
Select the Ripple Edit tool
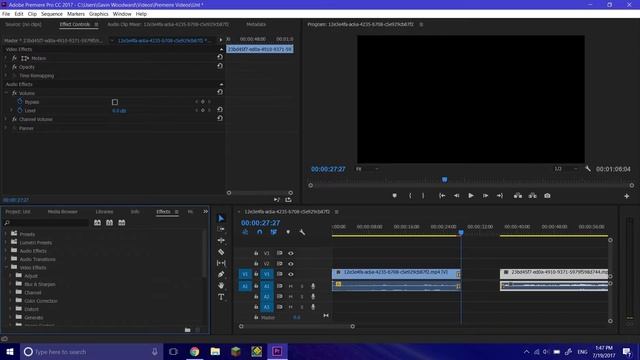click(x=221, y=240)
